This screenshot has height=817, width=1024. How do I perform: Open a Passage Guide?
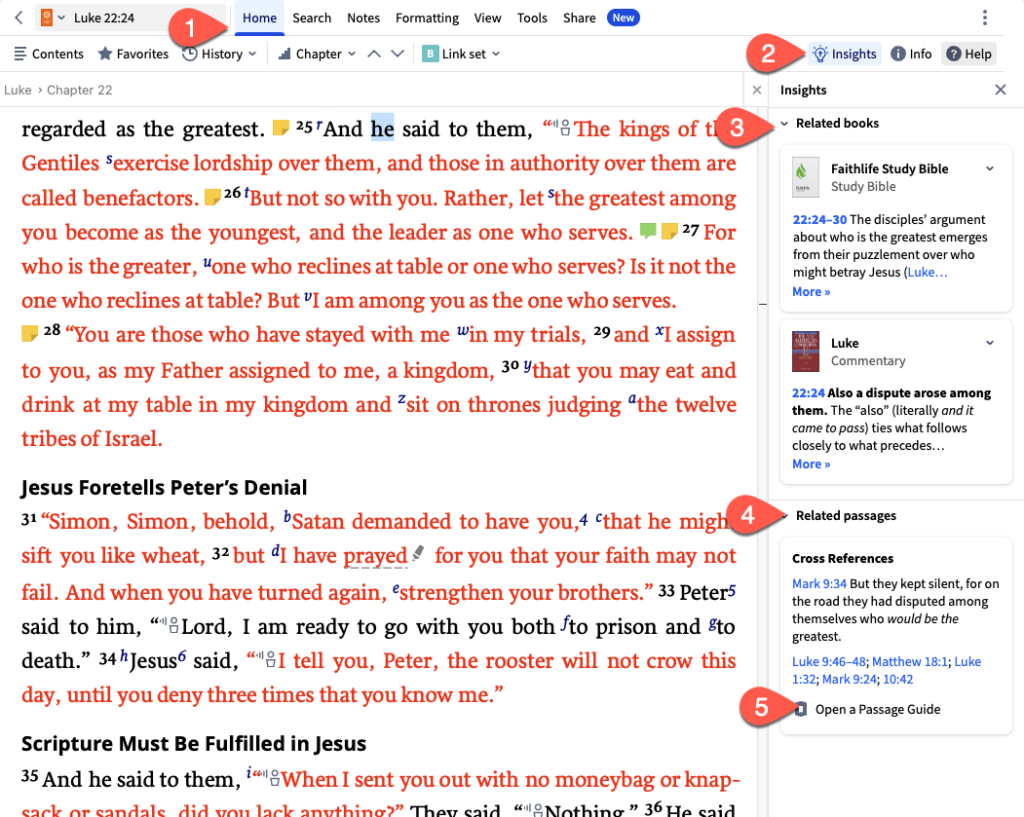tap(877, 709)
